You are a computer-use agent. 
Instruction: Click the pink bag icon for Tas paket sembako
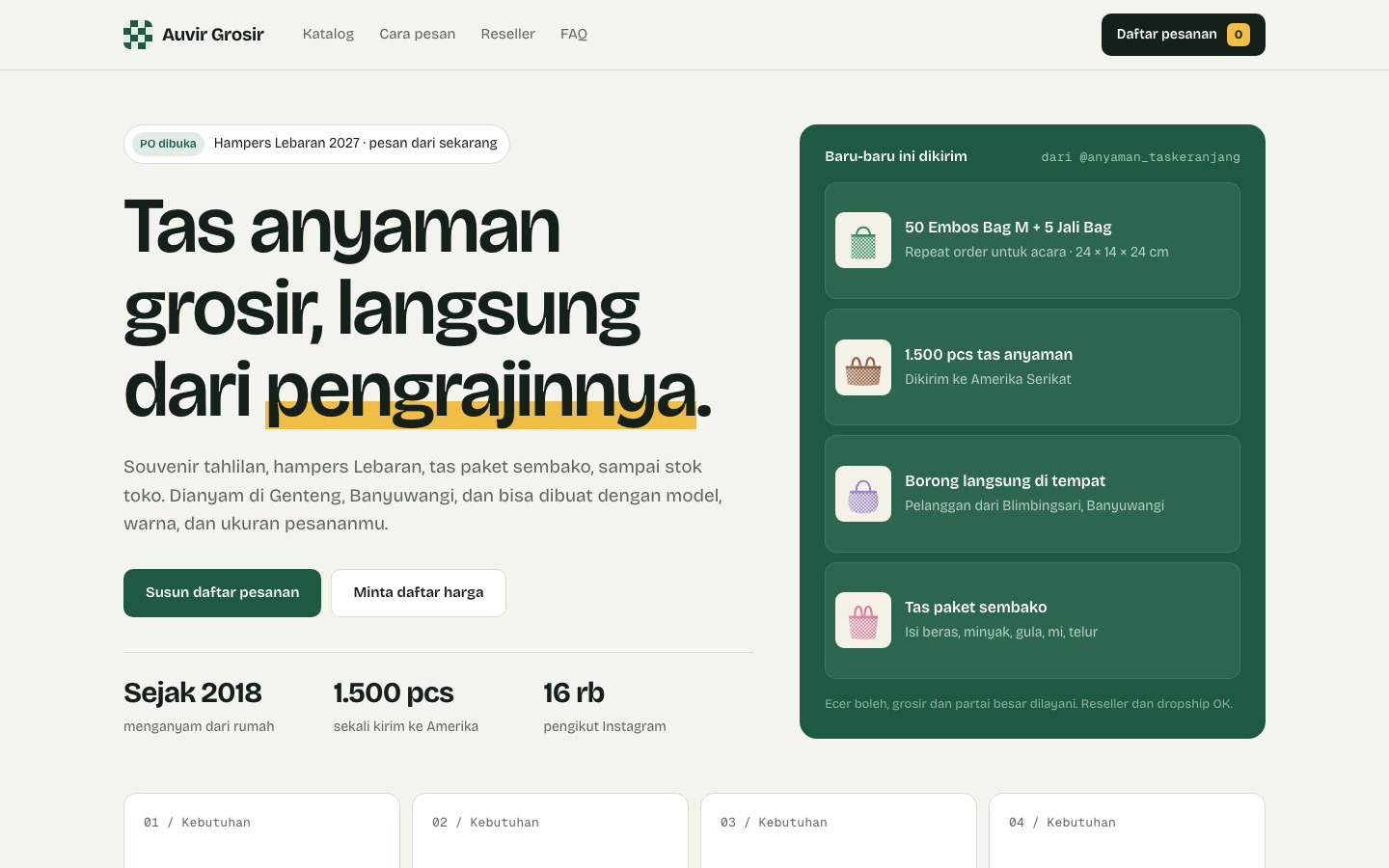[x=863, y=620]
